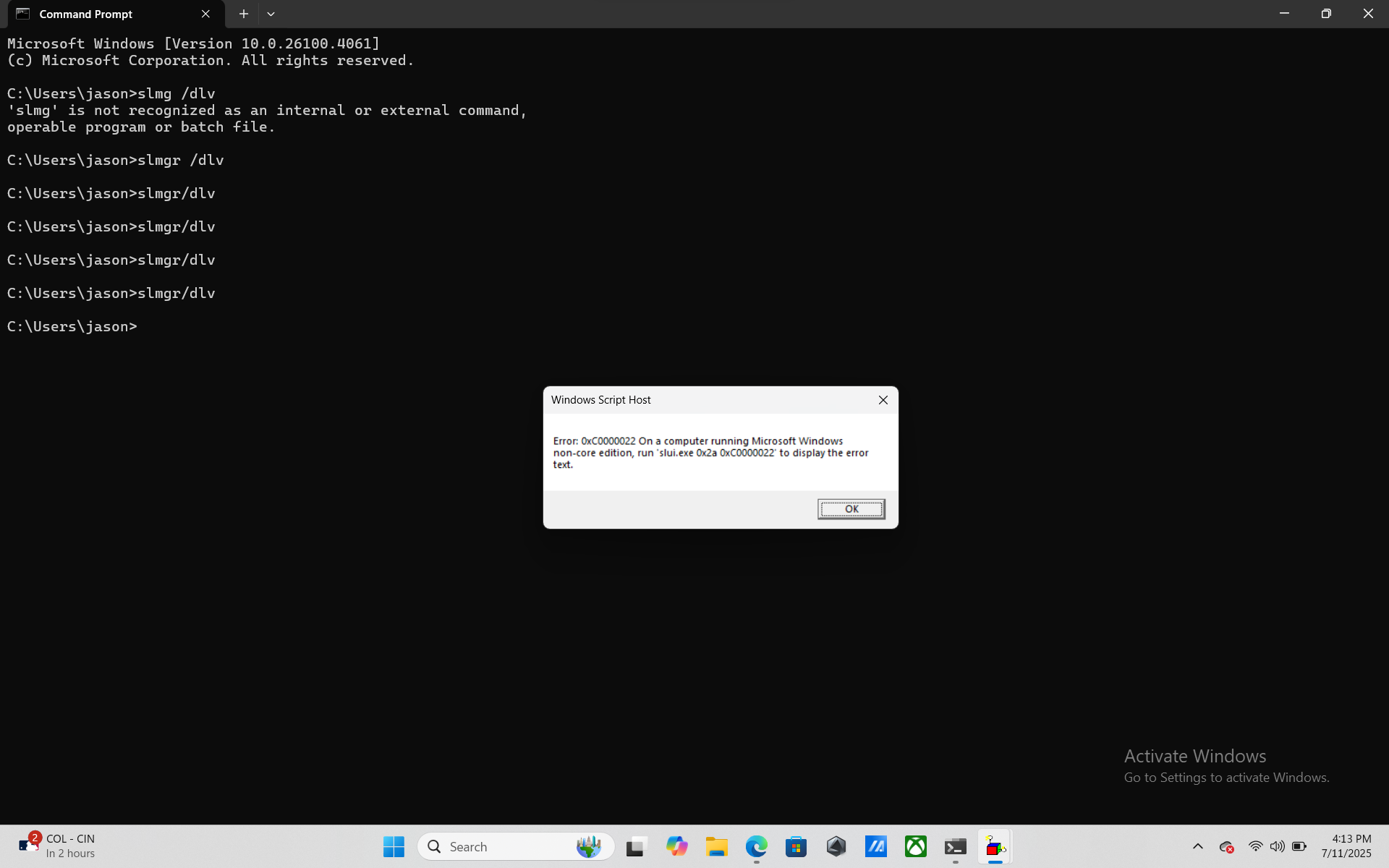Switch to Terminal taskbar icon
1389x868 pixels.
pos(955,846)
